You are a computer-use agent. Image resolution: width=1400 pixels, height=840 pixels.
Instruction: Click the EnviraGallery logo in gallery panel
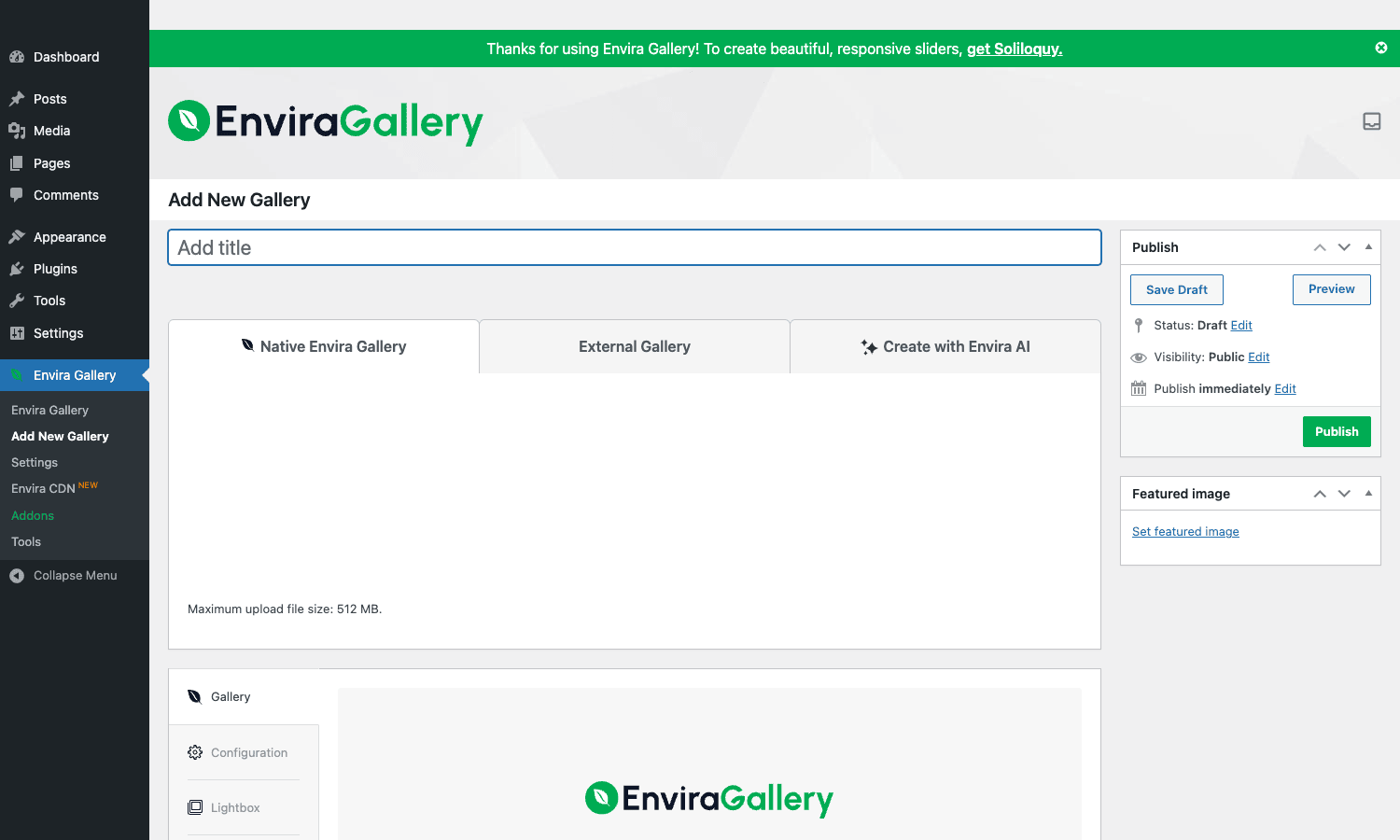[x=709, y=799]
